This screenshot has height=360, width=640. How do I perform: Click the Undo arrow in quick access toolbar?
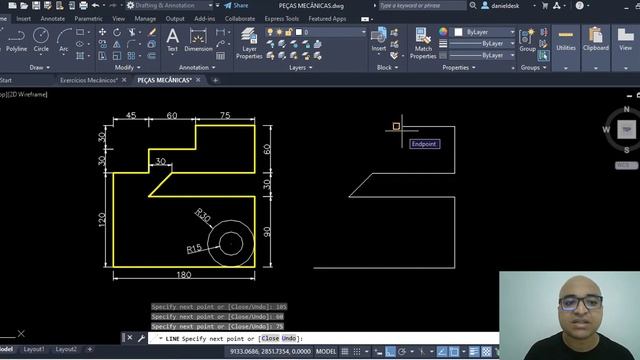96,5
